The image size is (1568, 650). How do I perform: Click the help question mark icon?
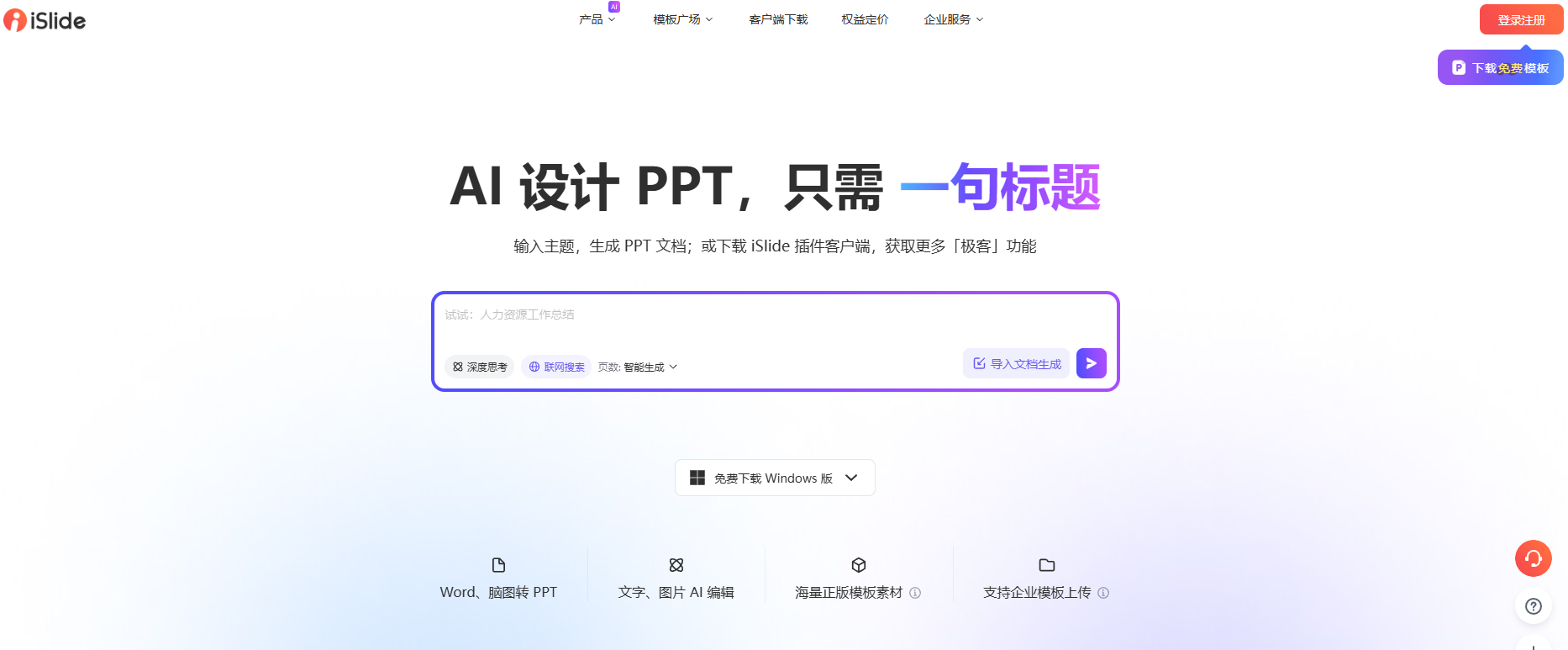1533,606
